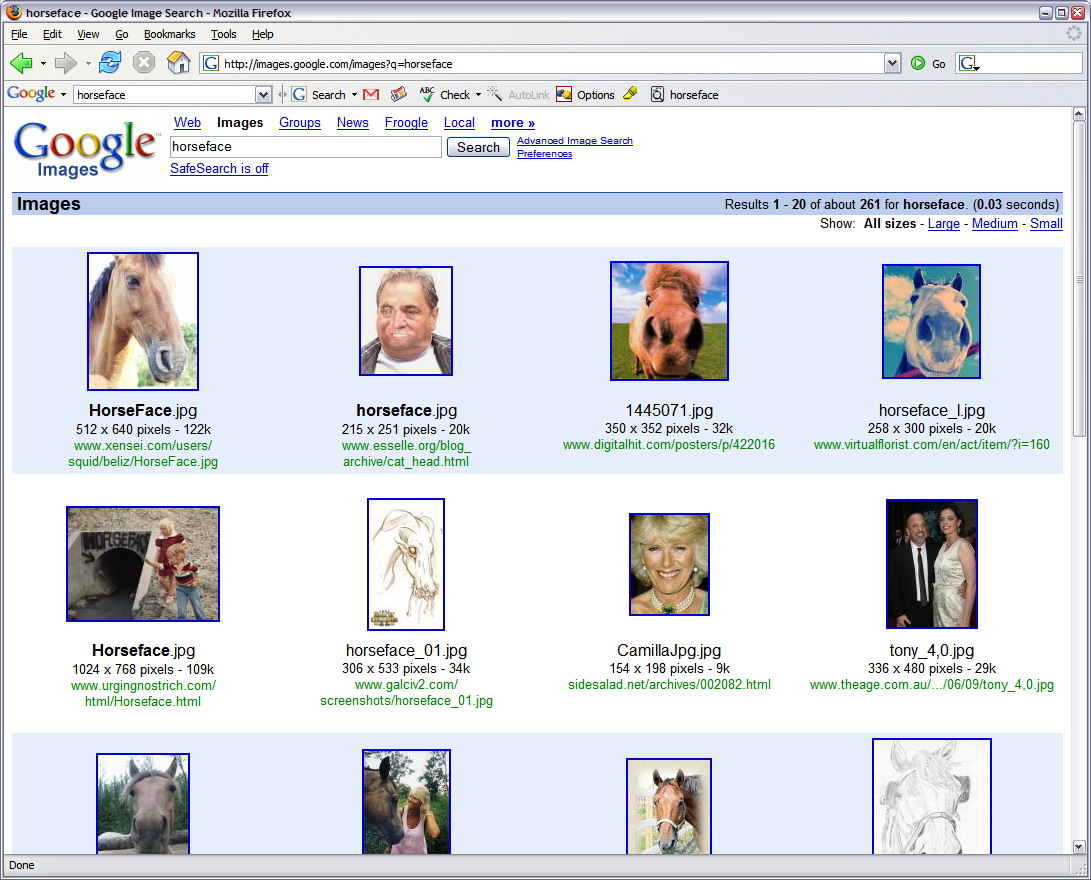The width and height of the screenshot is (1091, 880).
Task: Open the toolbar Search button dropdown arrow
Action: coord(354,95)
